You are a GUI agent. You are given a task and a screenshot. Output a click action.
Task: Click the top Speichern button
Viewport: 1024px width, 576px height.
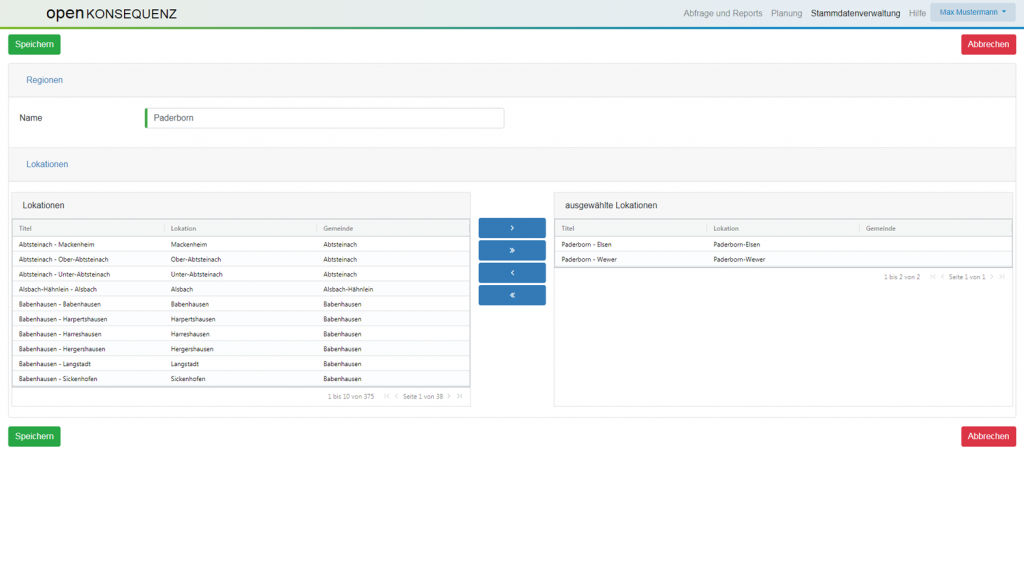point(34,44)
